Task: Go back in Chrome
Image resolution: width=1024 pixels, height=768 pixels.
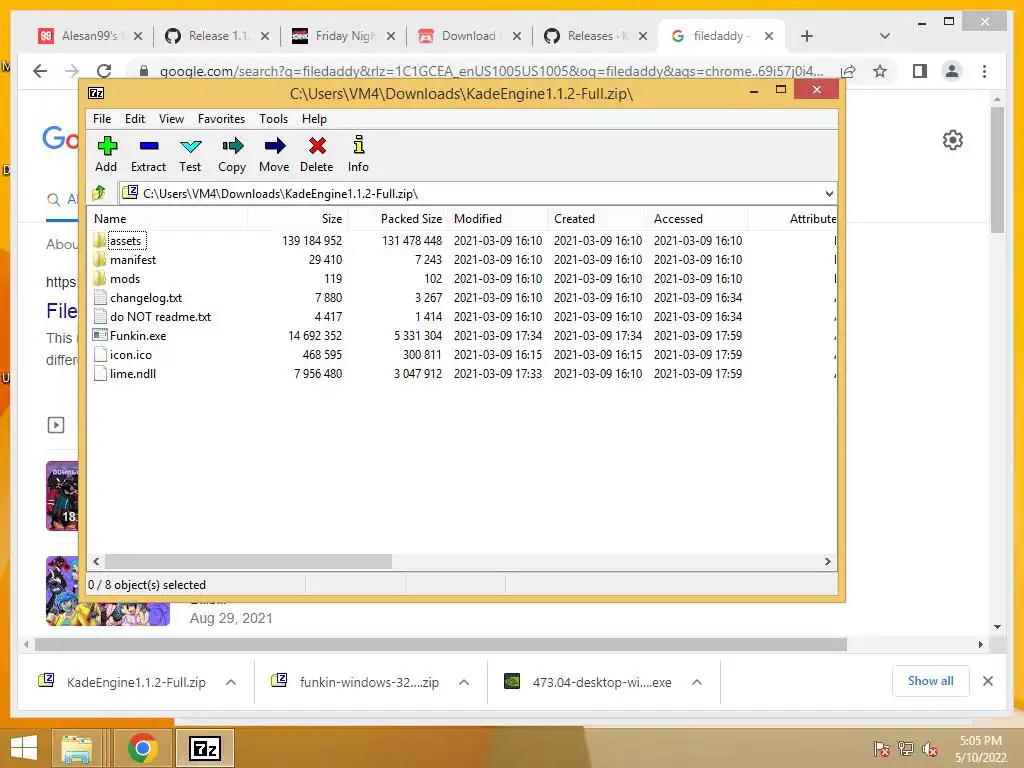Action: click(x=40, y=71)
